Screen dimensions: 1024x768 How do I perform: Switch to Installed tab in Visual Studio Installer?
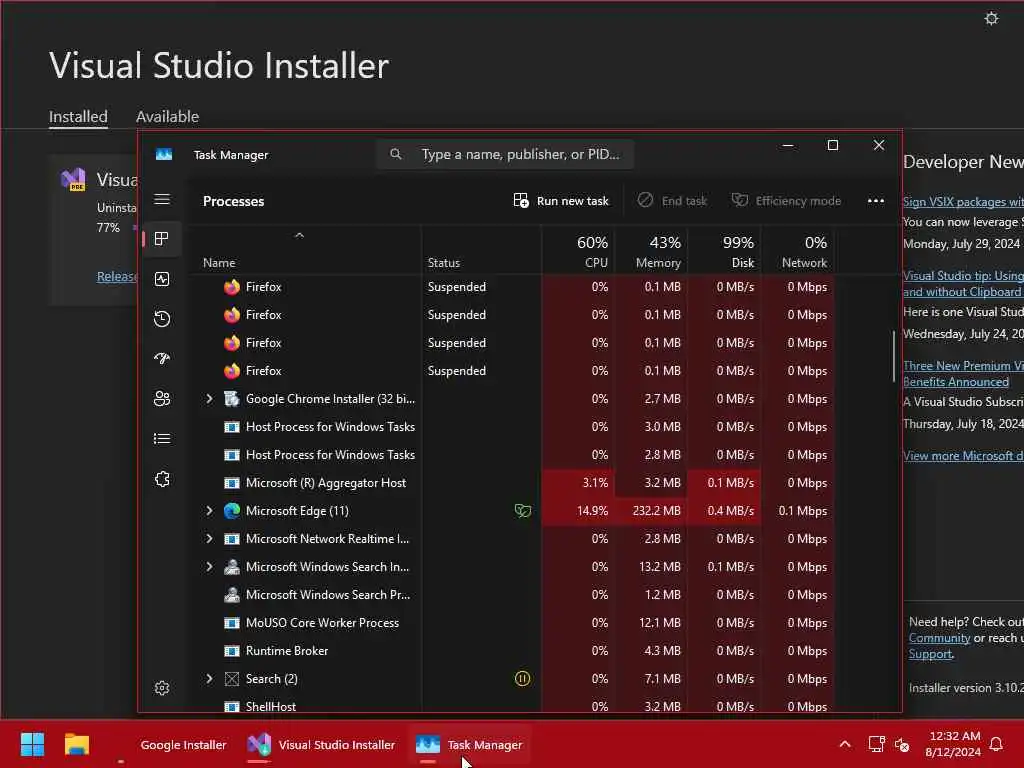tap(78, 116)
